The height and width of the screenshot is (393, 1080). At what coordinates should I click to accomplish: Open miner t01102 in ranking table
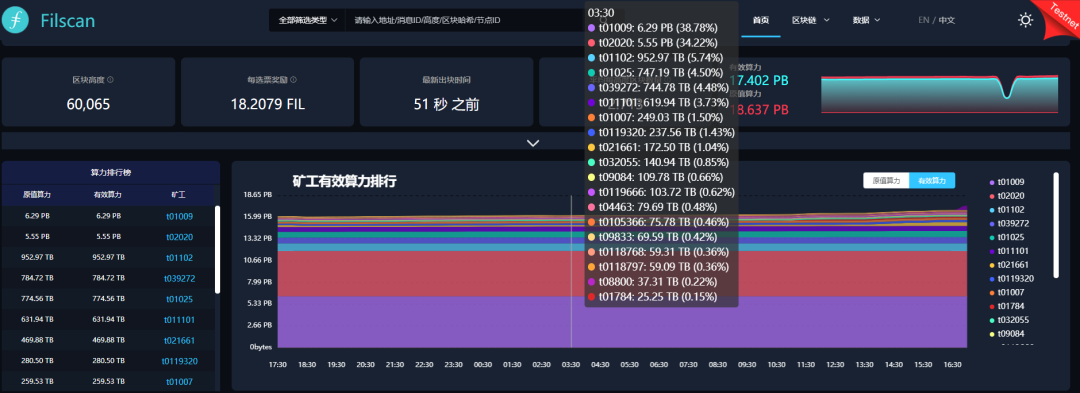(179, 258)
